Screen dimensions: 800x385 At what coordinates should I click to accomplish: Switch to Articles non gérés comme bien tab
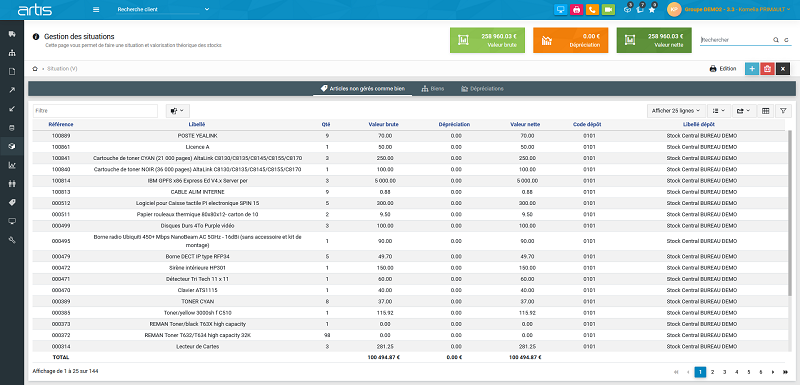pyautogui.click(x=363, y=89)
